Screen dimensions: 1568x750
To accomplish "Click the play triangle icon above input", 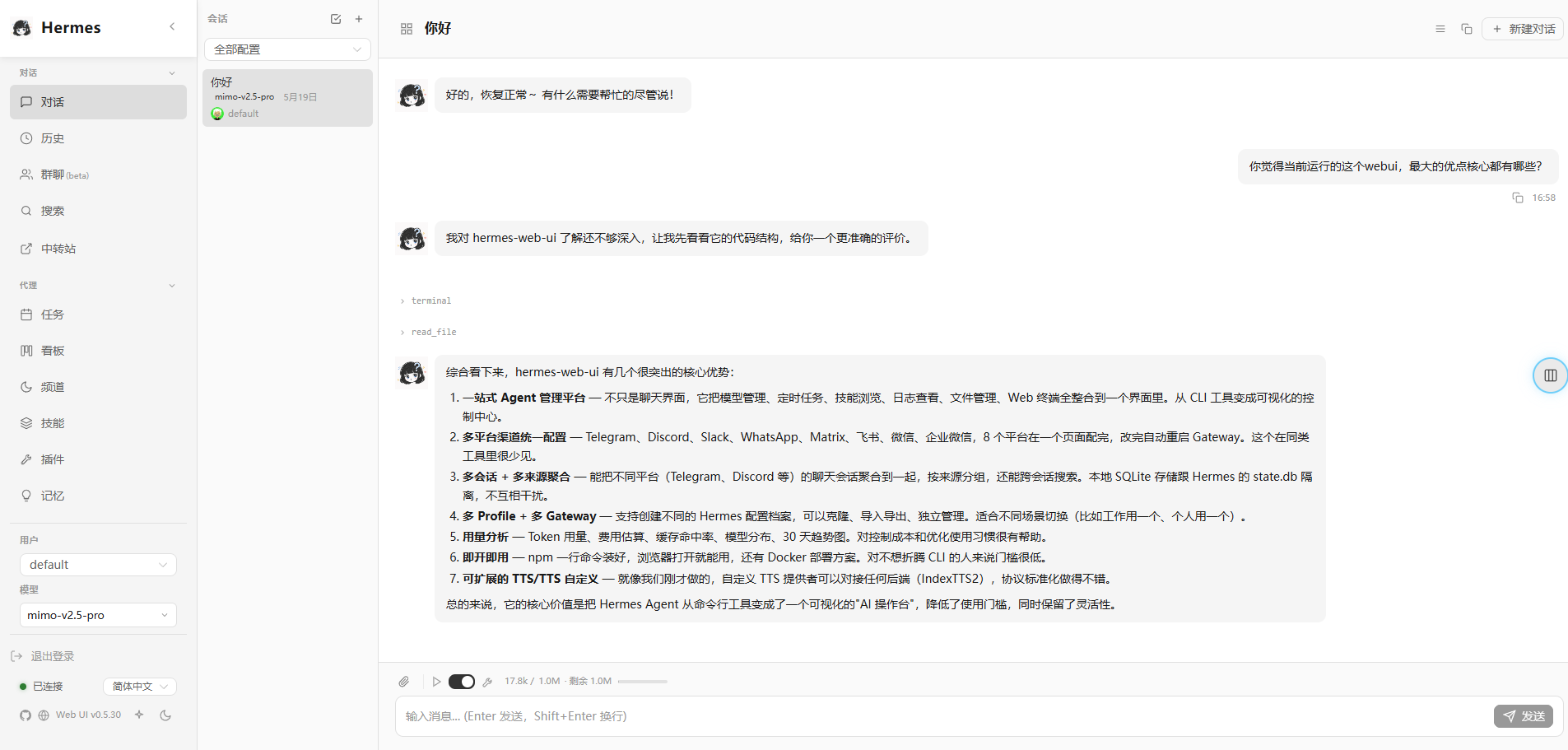I will (x=437, y=682).
